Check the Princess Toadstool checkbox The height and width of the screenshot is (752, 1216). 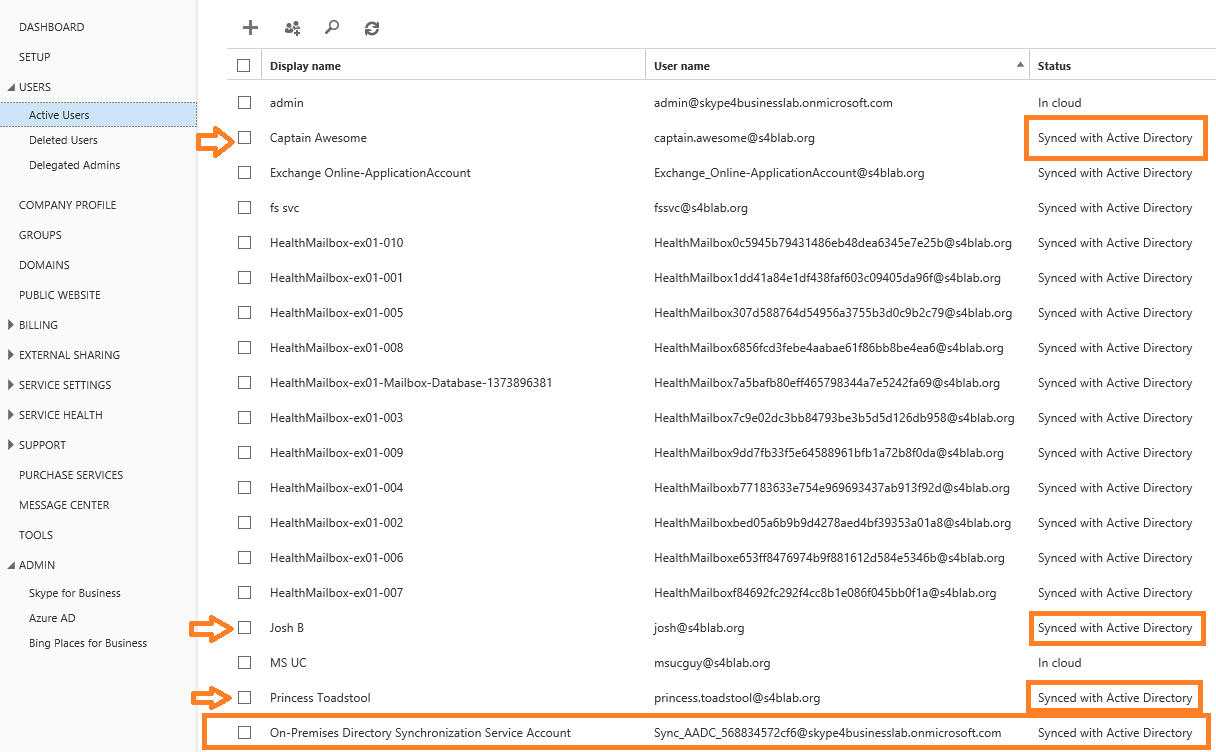click(244, 697)
